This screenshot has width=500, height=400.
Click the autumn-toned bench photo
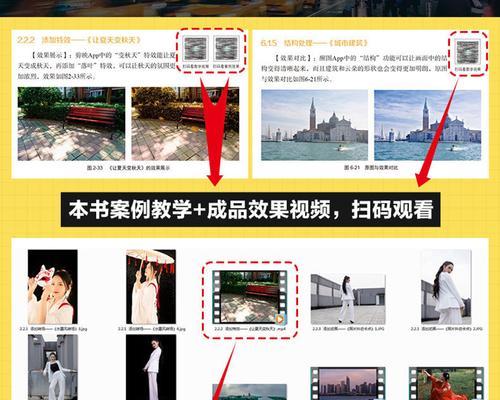(185, 124)
